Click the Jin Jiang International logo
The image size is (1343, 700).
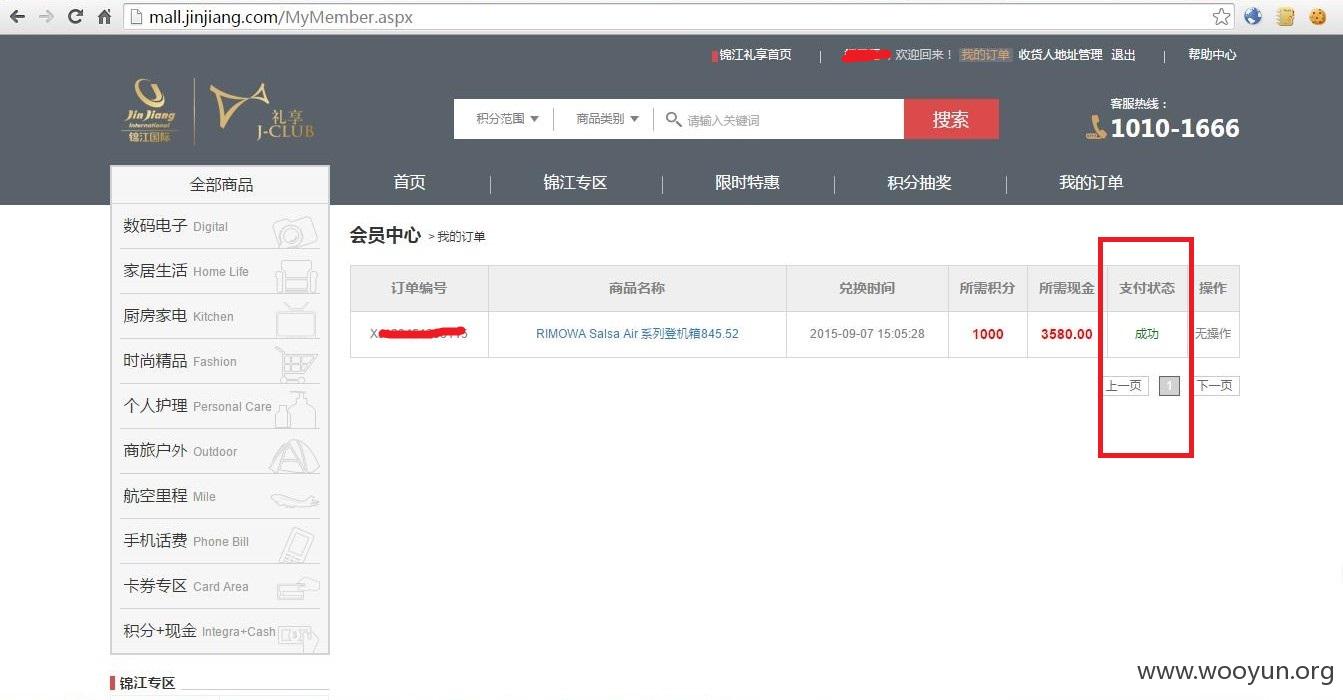tap(150, 110)
